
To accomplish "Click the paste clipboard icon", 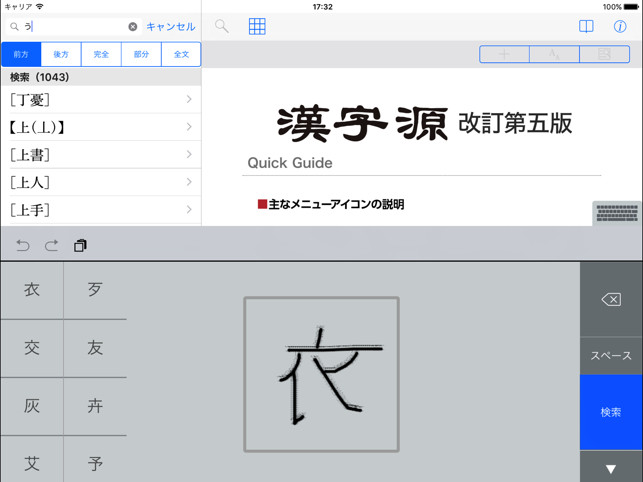I will tap(80, 246).
